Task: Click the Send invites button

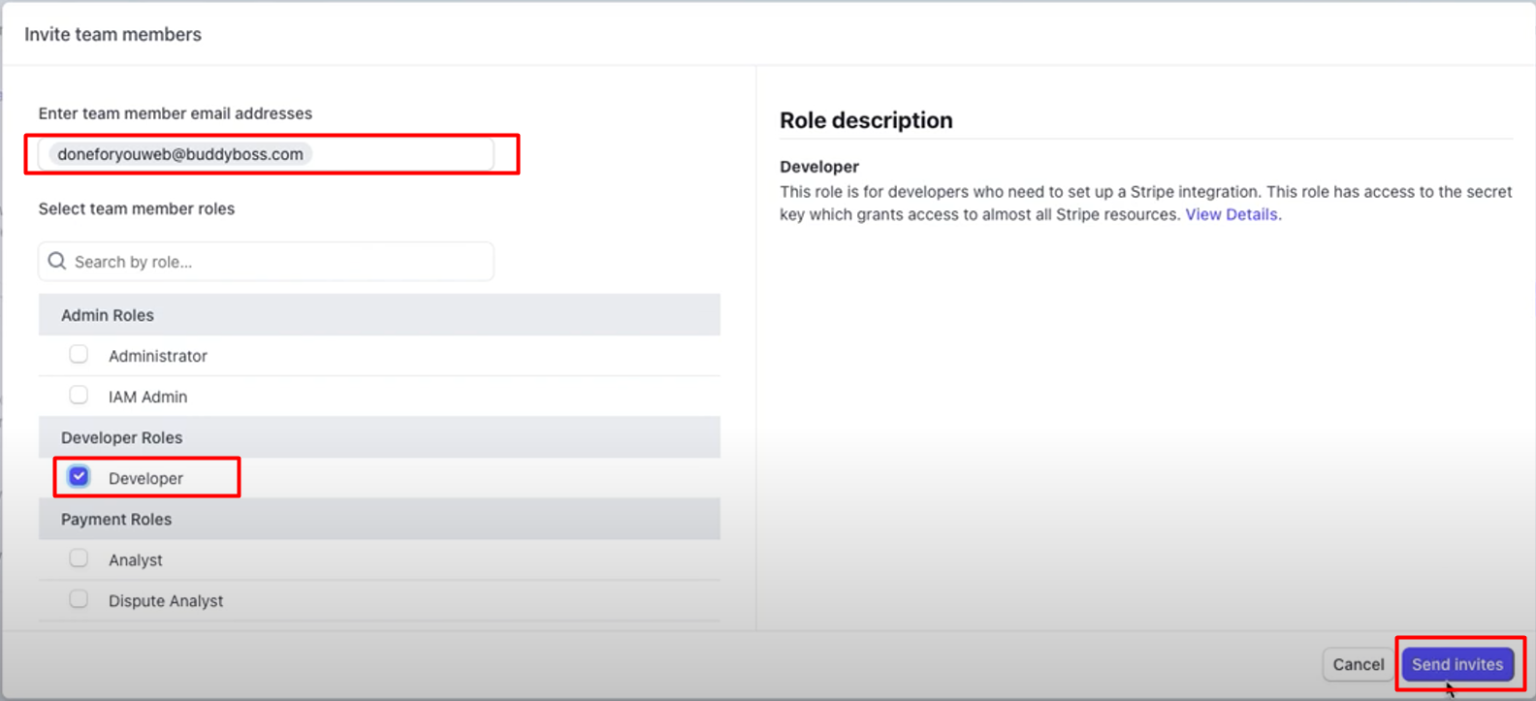Action: pos(1457,664)
